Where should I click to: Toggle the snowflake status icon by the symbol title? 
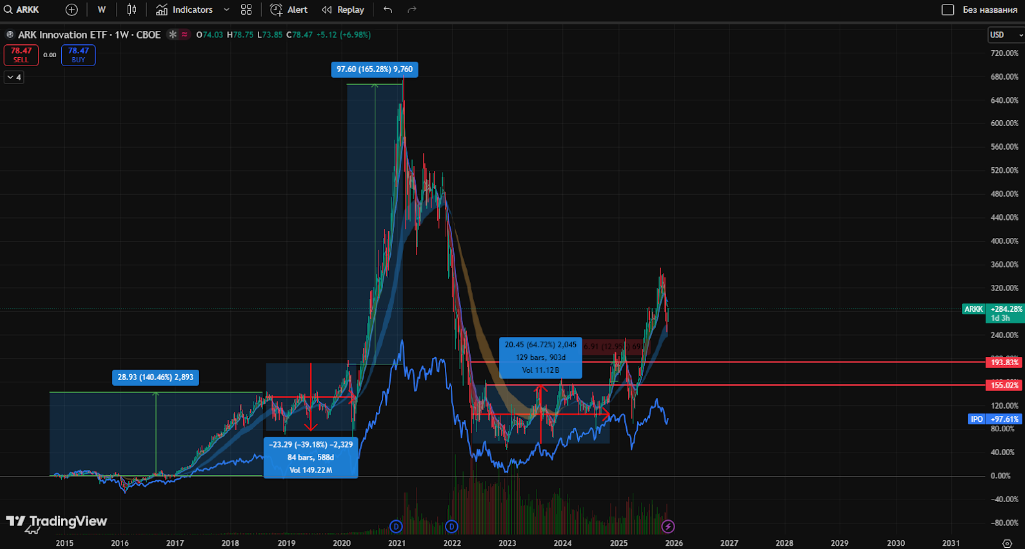click(172, 35)
